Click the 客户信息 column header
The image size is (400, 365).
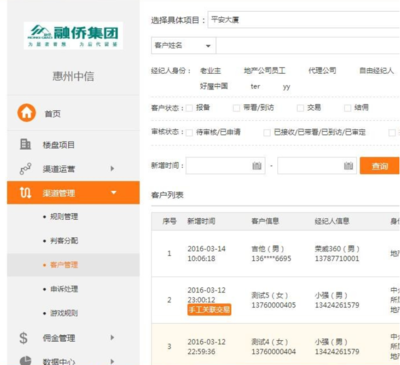point(265,221)
